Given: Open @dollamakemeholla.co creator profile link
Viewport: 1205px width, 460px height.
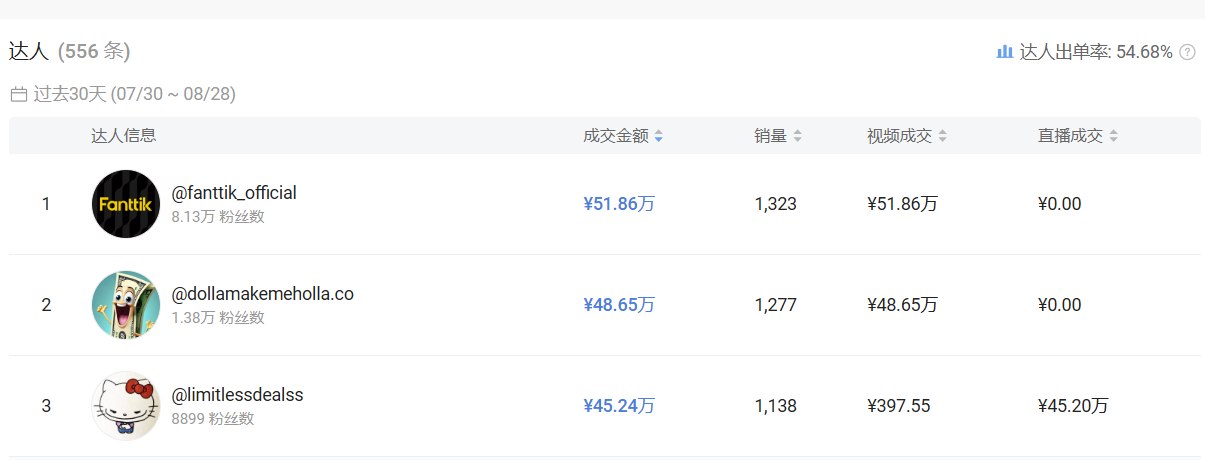Looking at the screenshot, I should [x=262, y=294].
